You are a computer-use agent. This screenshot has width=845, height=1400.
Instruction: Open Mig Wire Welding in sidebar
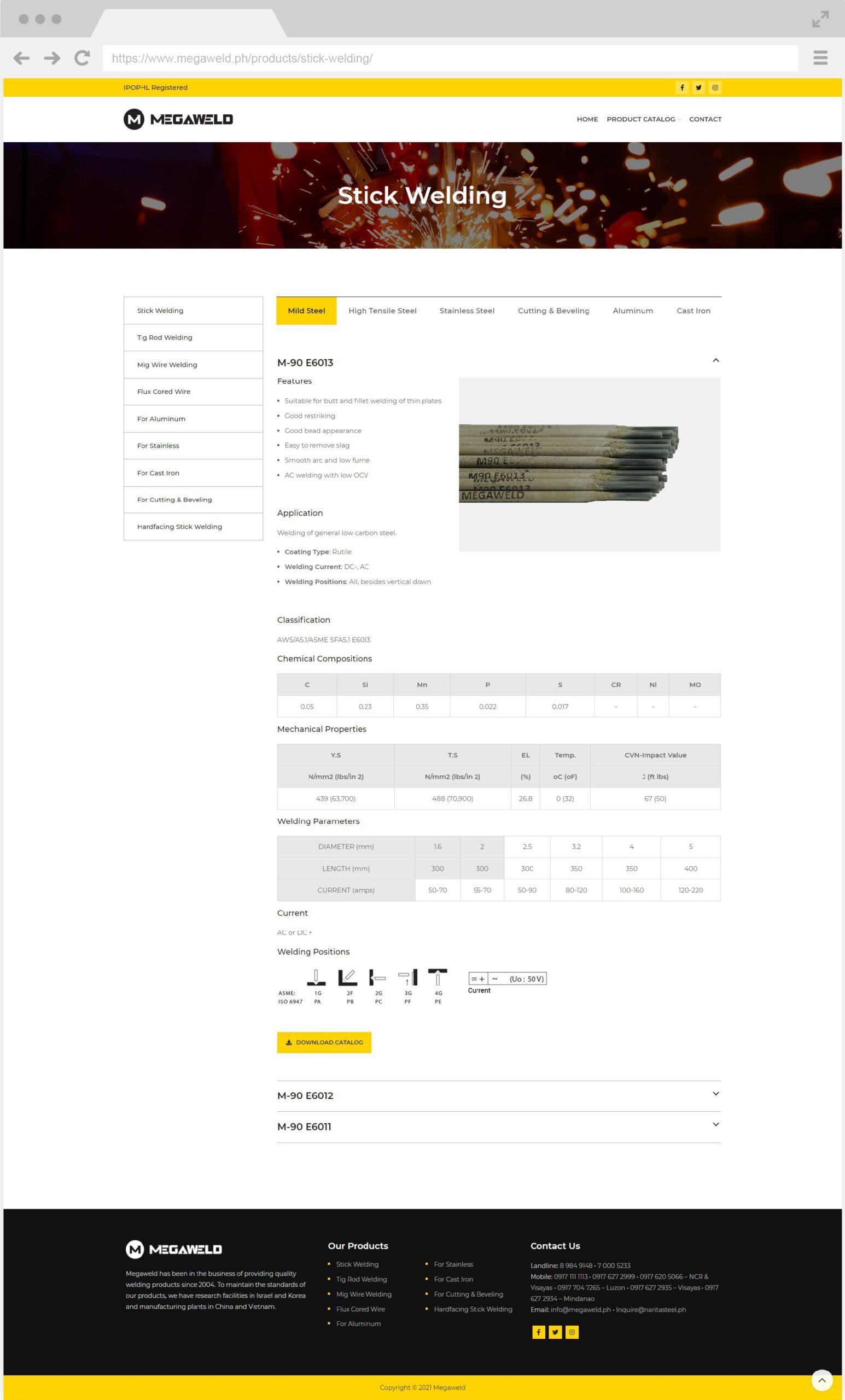point(193,365)
